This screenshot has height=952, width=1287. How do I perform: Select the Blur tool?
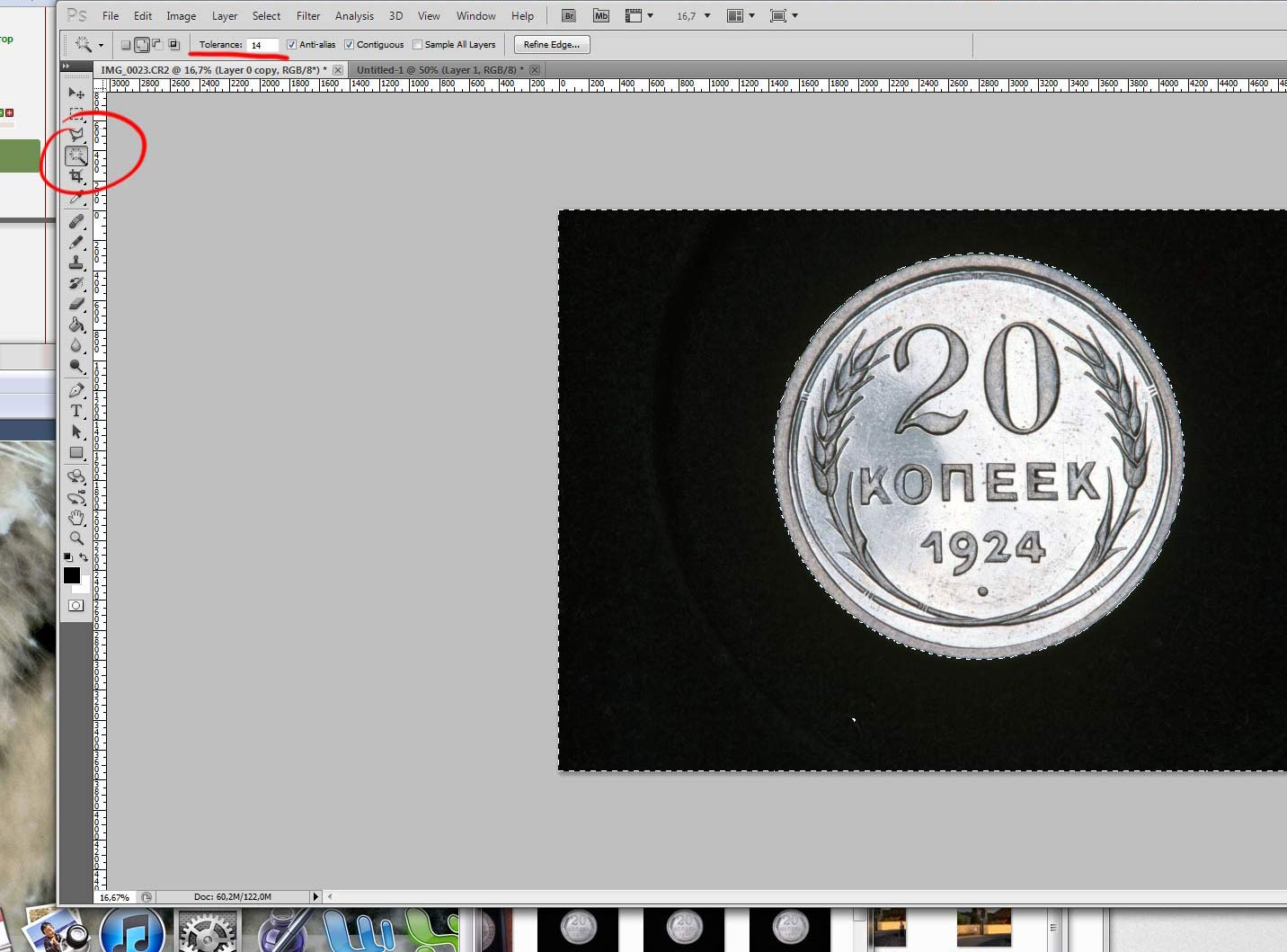(76, 345)
